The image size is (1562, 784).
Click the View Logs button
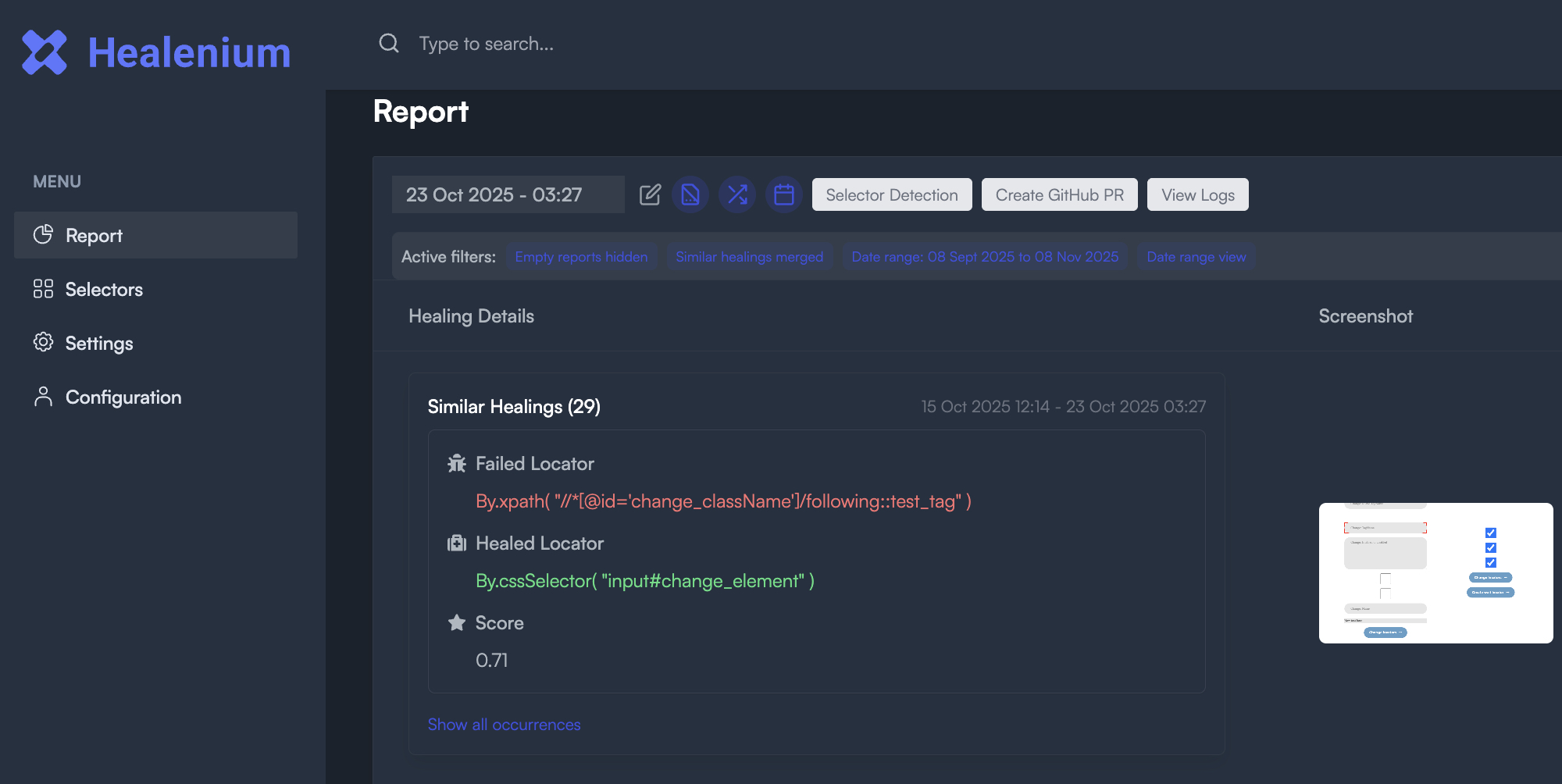[1198, 194]
